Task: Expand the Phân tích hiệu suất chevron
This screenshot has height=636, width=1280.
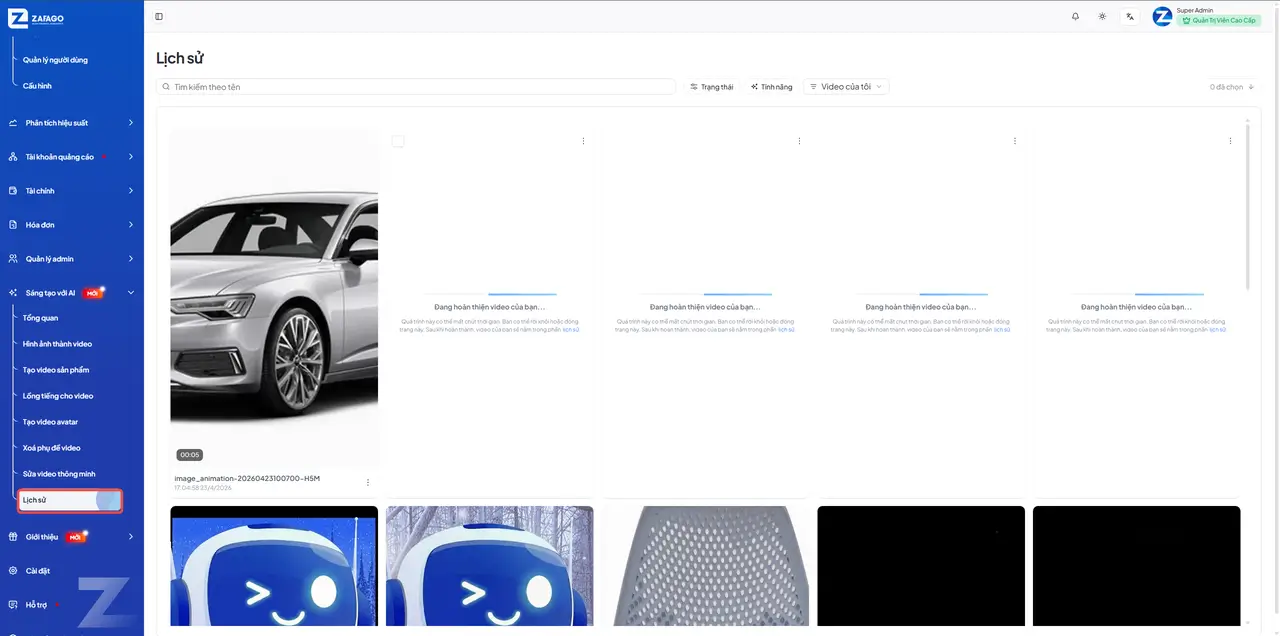Action: click(x=131, y=123)
